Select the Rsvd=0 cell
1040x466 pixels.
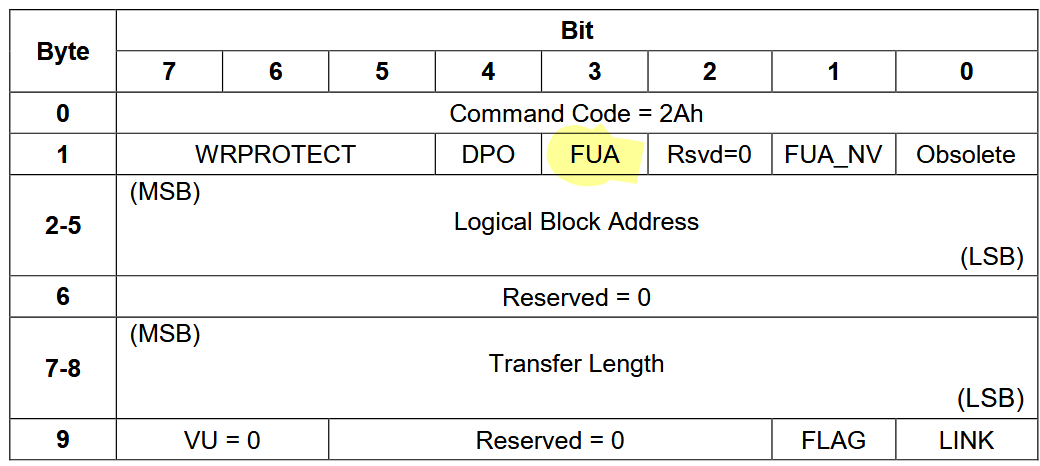click(710, 154)
